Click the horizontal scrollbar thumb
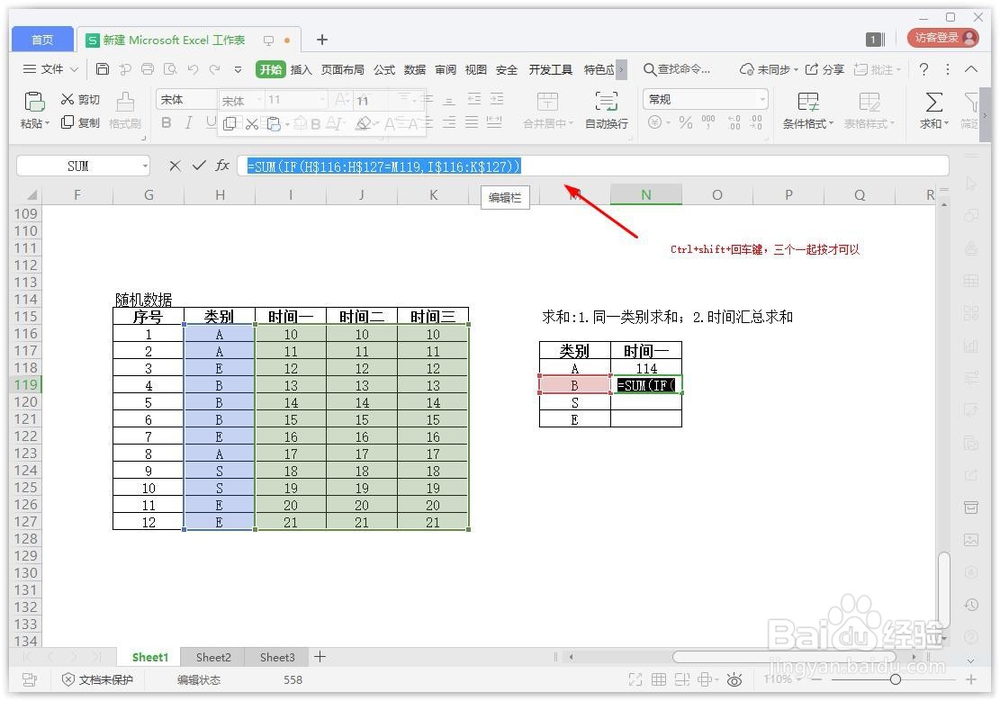Image resolution: width=1000 pixels, height=701 pixels. click(x=784, y=656)
